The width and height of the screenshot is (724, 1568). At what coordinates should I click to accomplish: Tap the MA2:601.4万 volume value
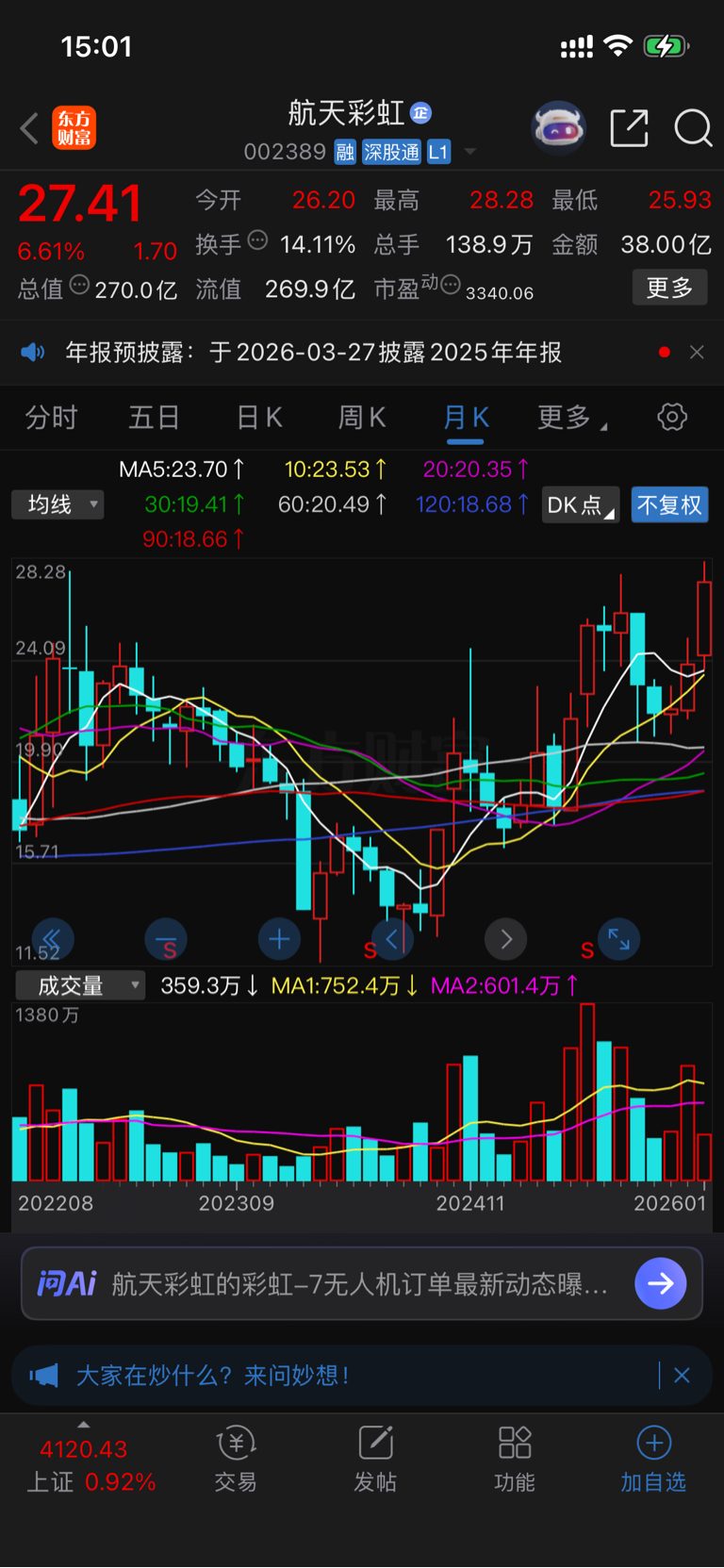[x=504, y=986]
